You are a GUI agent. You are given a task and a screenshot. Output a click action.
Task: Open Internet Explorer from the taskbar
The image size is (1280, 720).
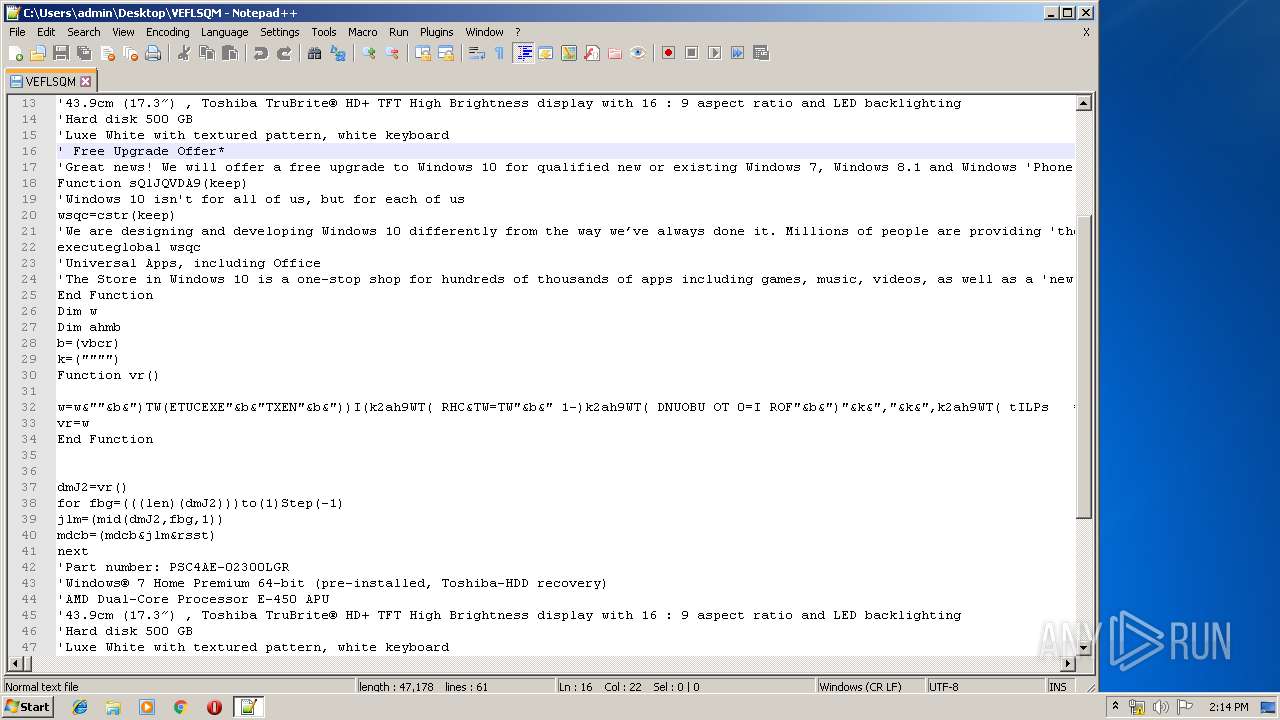80,707
